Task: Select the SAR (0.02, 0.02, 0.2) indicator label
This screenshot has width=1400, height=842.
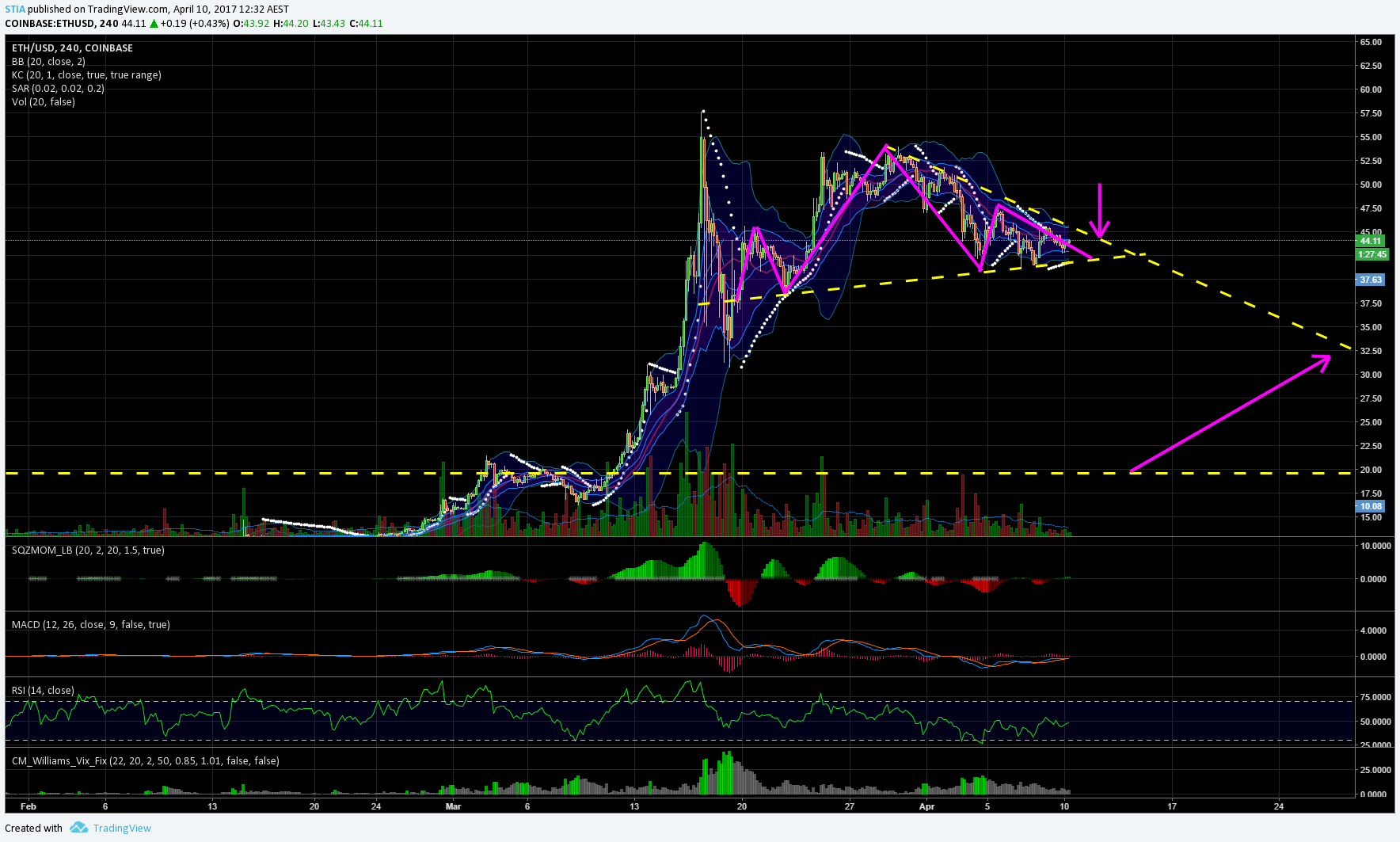Action: (x=58, y=89)
